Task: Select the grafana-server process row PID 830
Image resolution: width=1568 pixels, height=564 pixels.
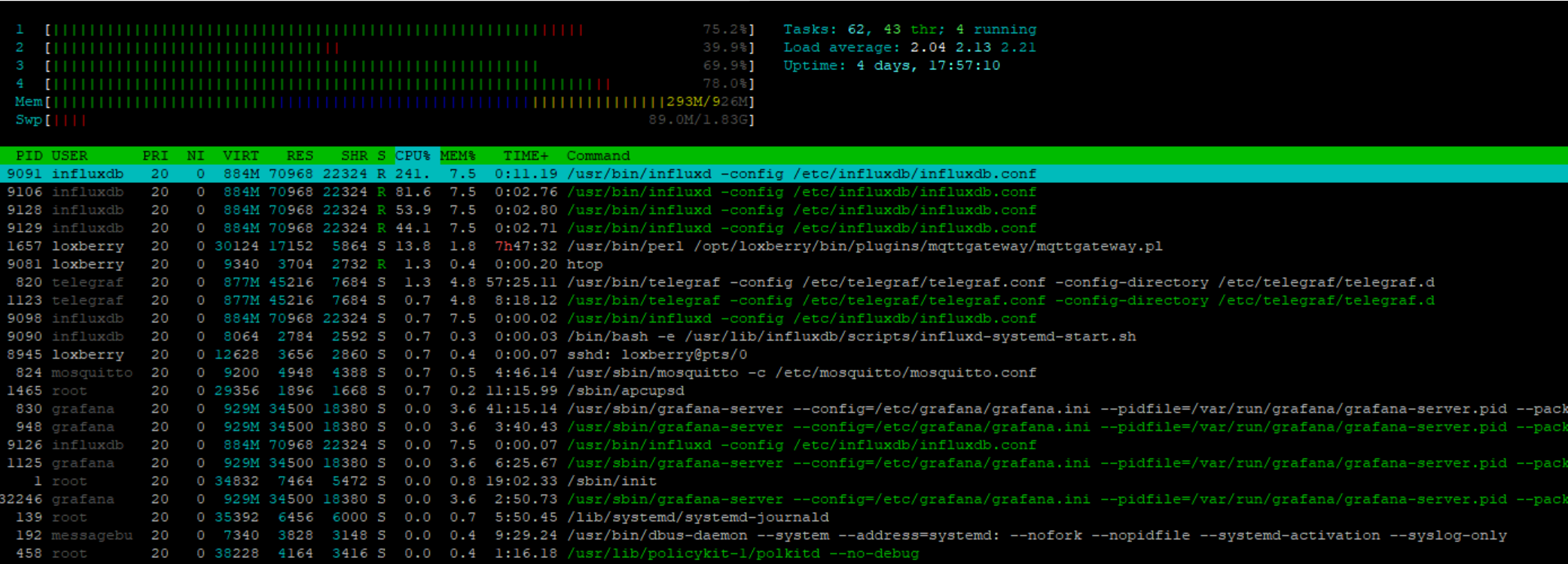Action: tap(784, 409)
